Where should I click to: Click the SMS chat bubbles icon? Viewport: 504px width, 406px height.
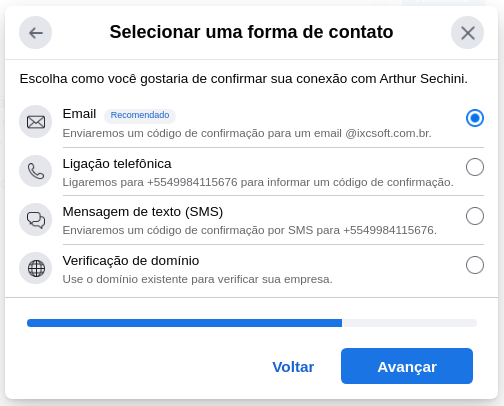tap(36, 220)
